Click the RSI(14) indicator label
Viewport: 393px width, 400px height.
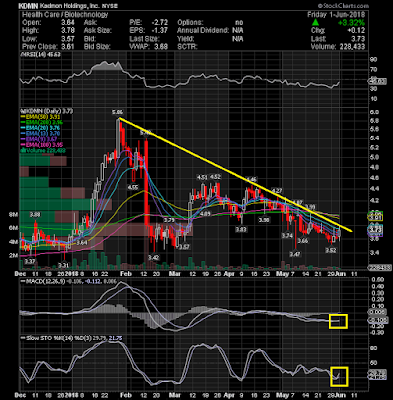pos(41,54)
